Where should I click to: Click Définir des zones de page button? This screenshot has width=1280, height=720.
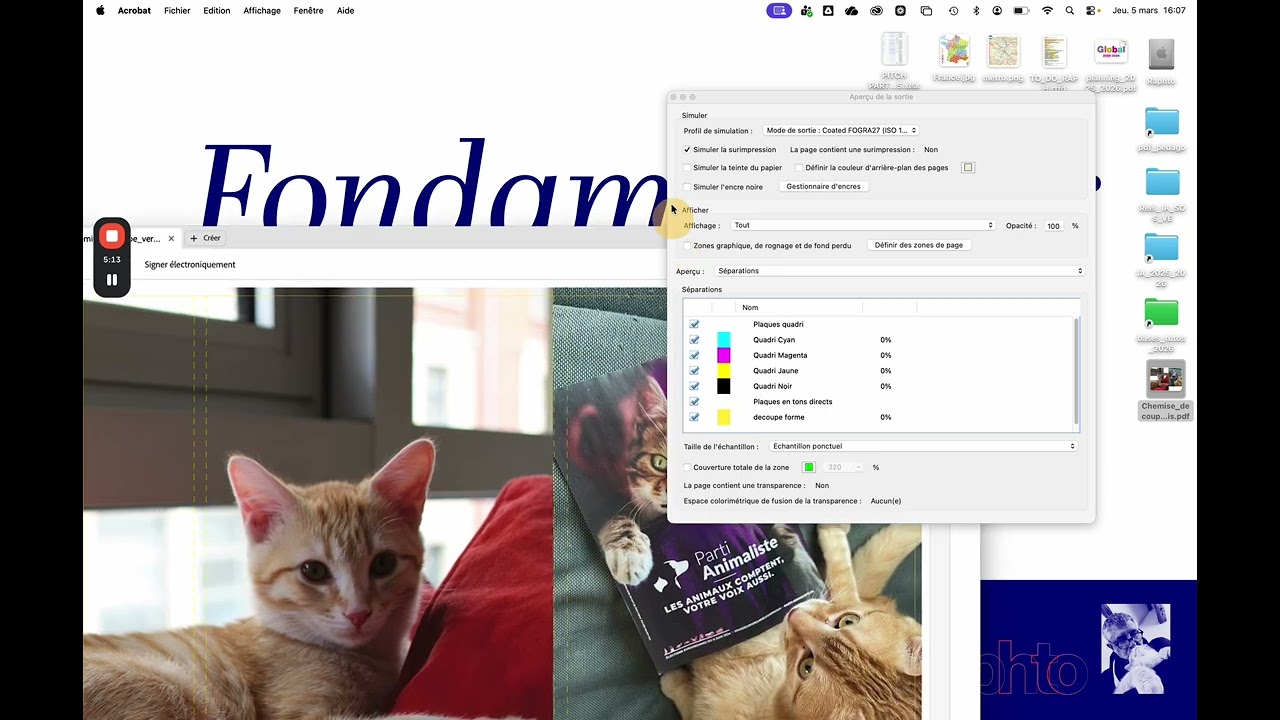919,245
